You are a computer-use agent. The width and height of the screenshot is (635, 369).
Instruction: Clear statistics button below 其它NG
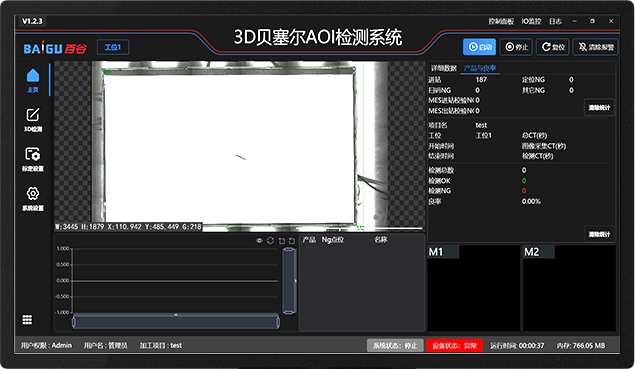coord(599,107)
